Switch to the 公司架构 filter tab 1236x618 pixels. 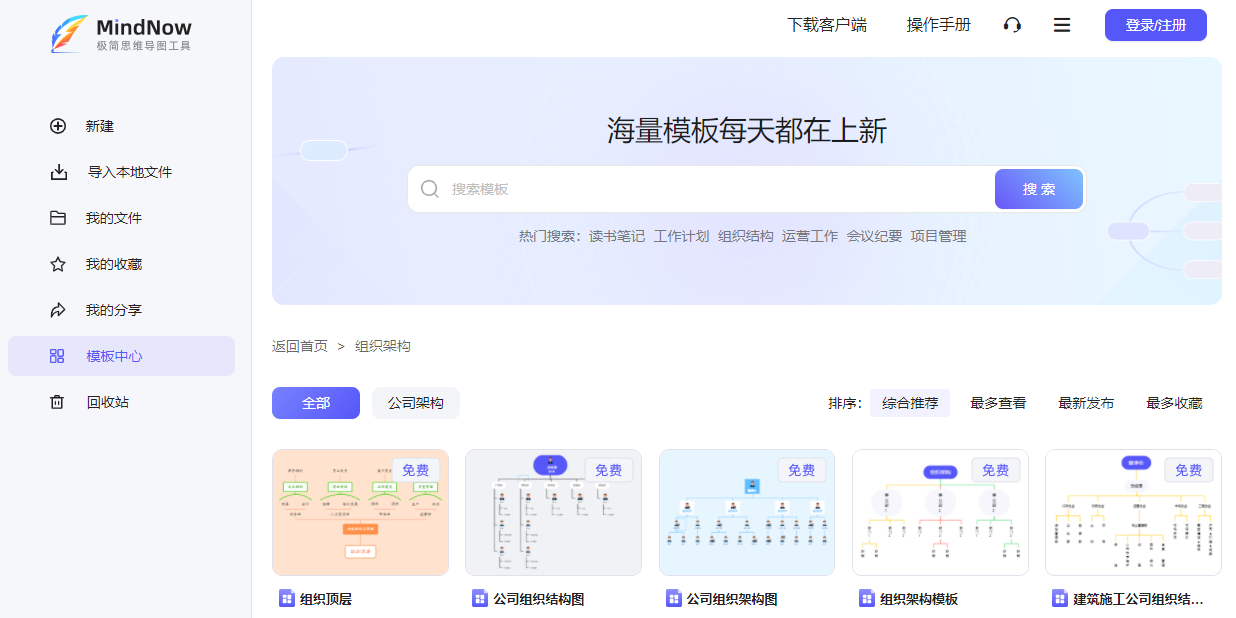click(x=415, y=403)
